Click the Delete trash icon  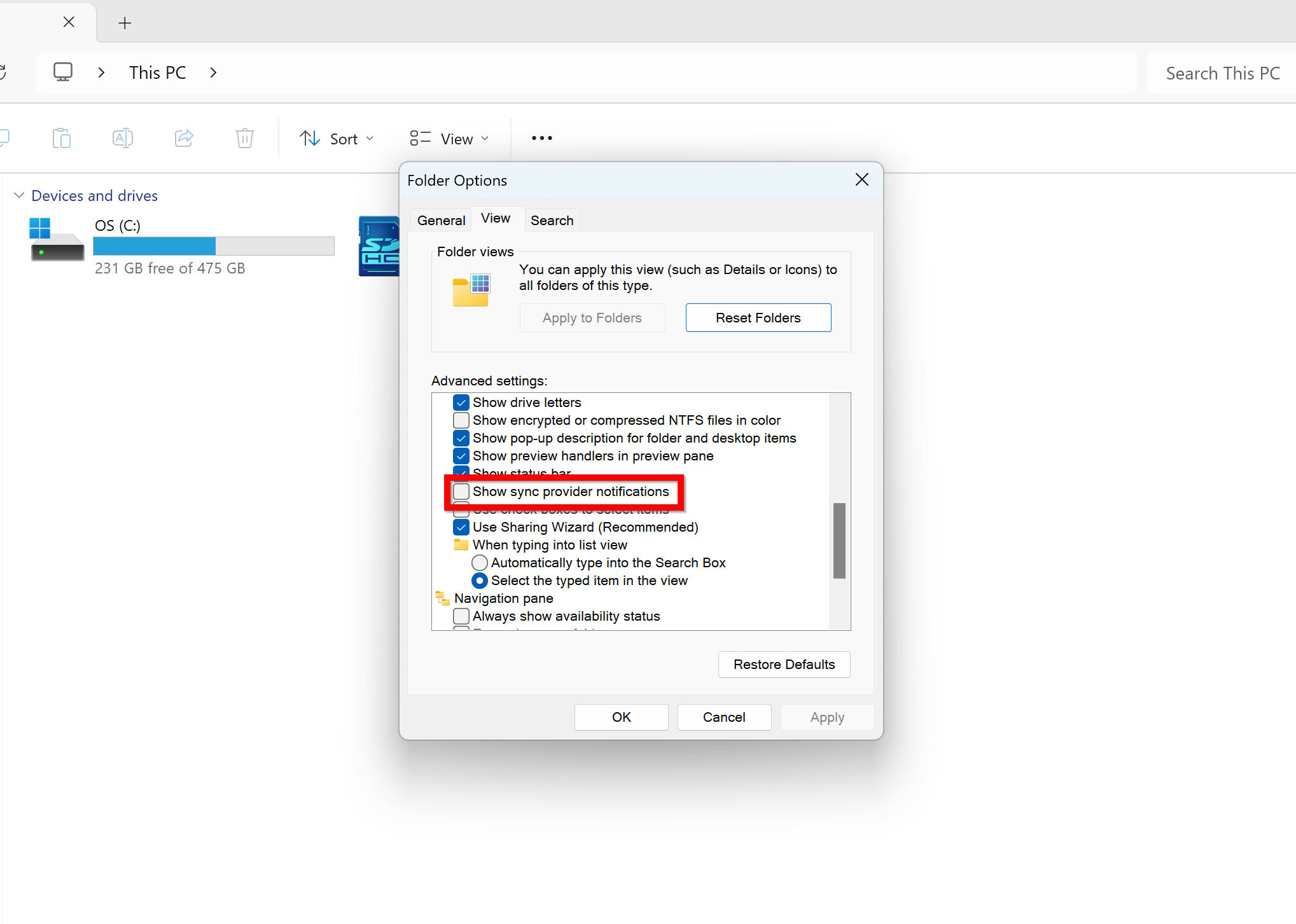tap(245, 138)
